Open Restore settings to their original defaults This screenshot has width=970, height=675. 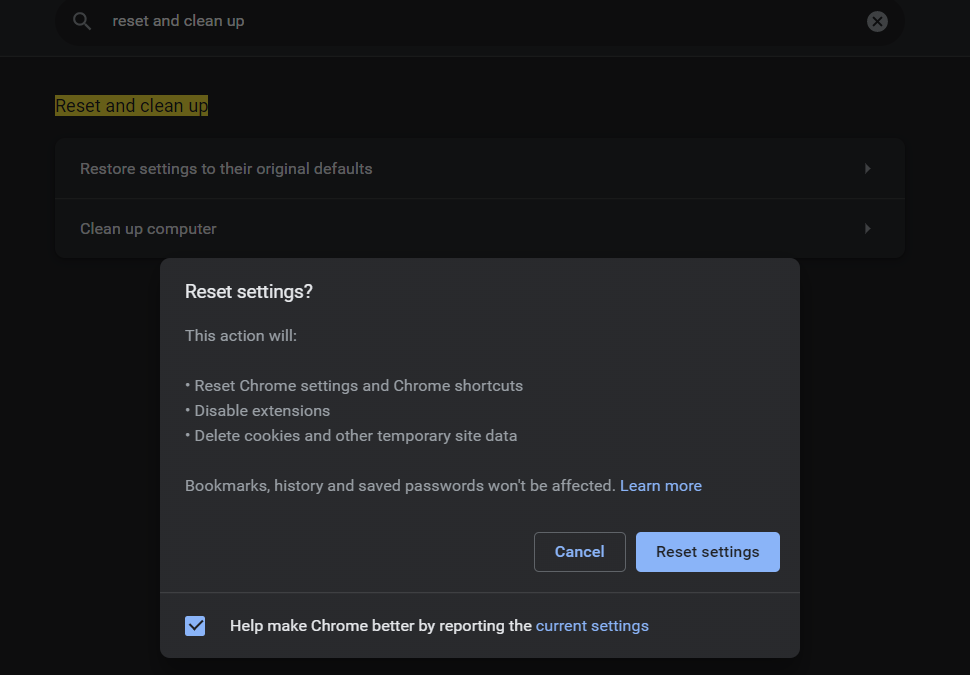pyautogui.click(x=479, y=168)
